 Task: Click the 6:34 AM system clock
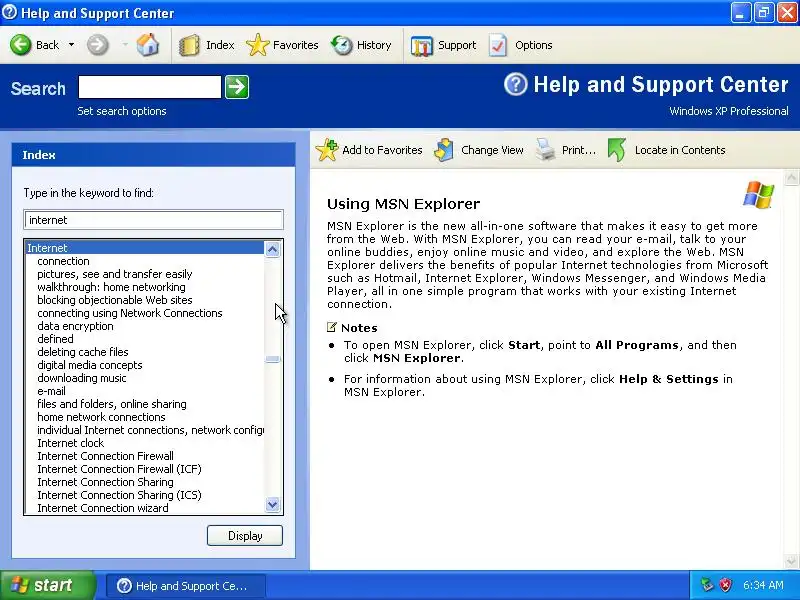pos(763,585)
